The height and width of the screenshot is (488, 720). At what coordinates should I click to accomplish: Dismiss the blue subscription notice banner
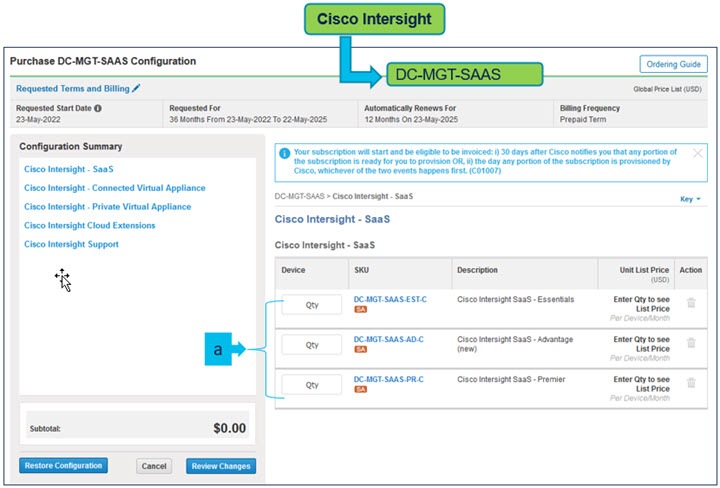pyautogui.click(x=697, y=153)
